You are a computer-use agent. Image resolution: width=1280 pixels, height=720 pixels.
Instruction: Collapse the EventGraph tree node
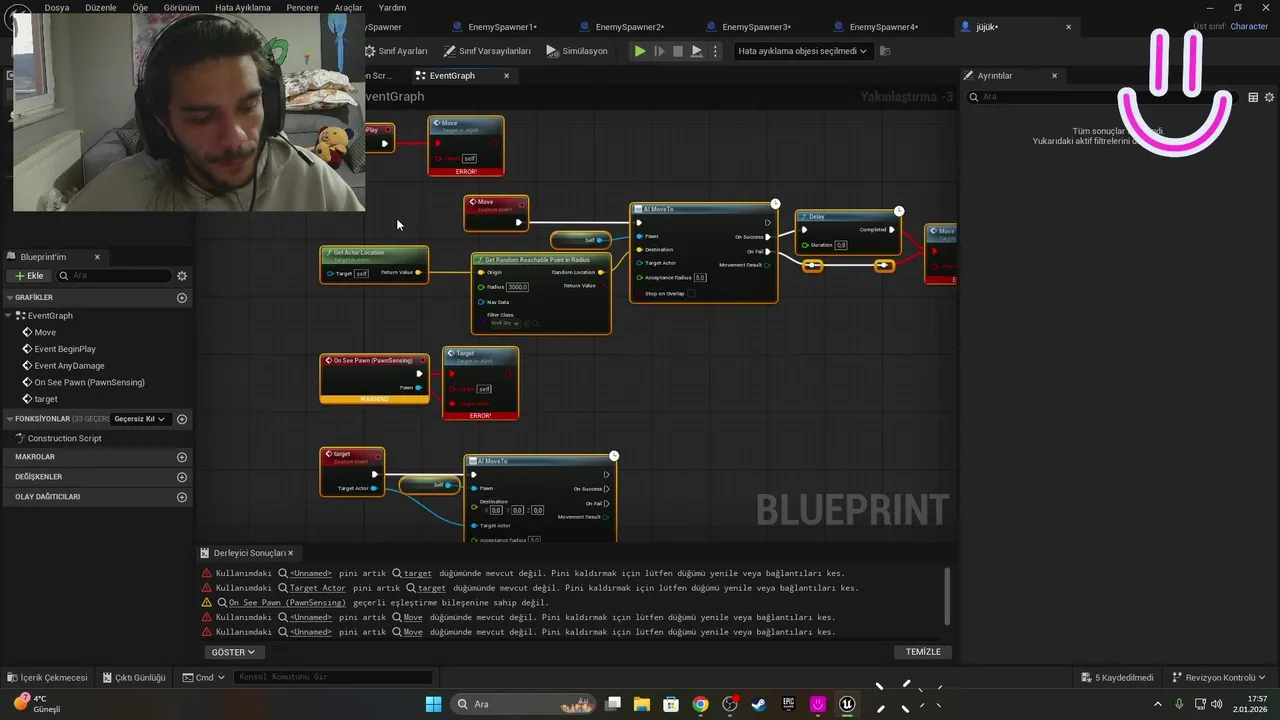click(9, 316)
